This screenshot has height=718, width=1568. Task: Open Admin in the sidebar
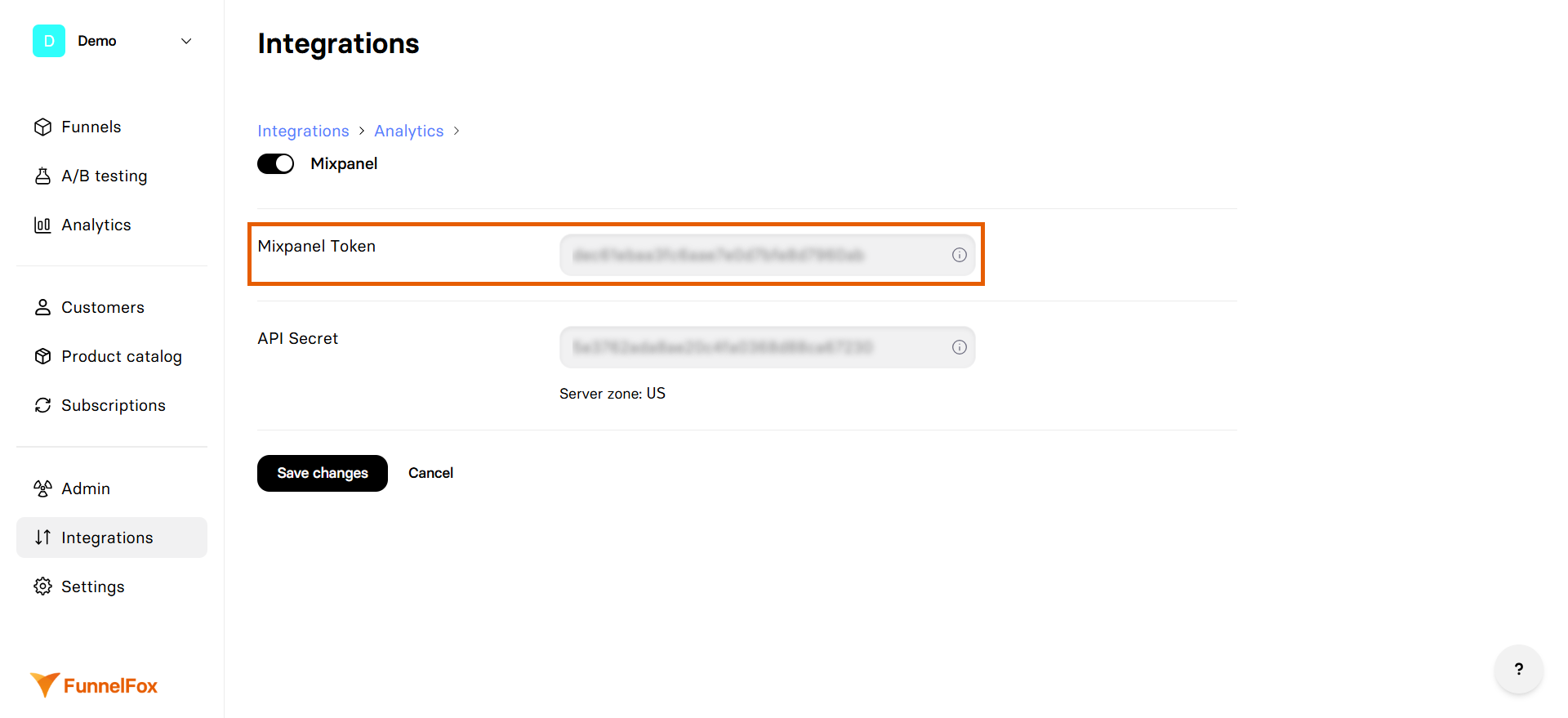click(x=112, y=488)
